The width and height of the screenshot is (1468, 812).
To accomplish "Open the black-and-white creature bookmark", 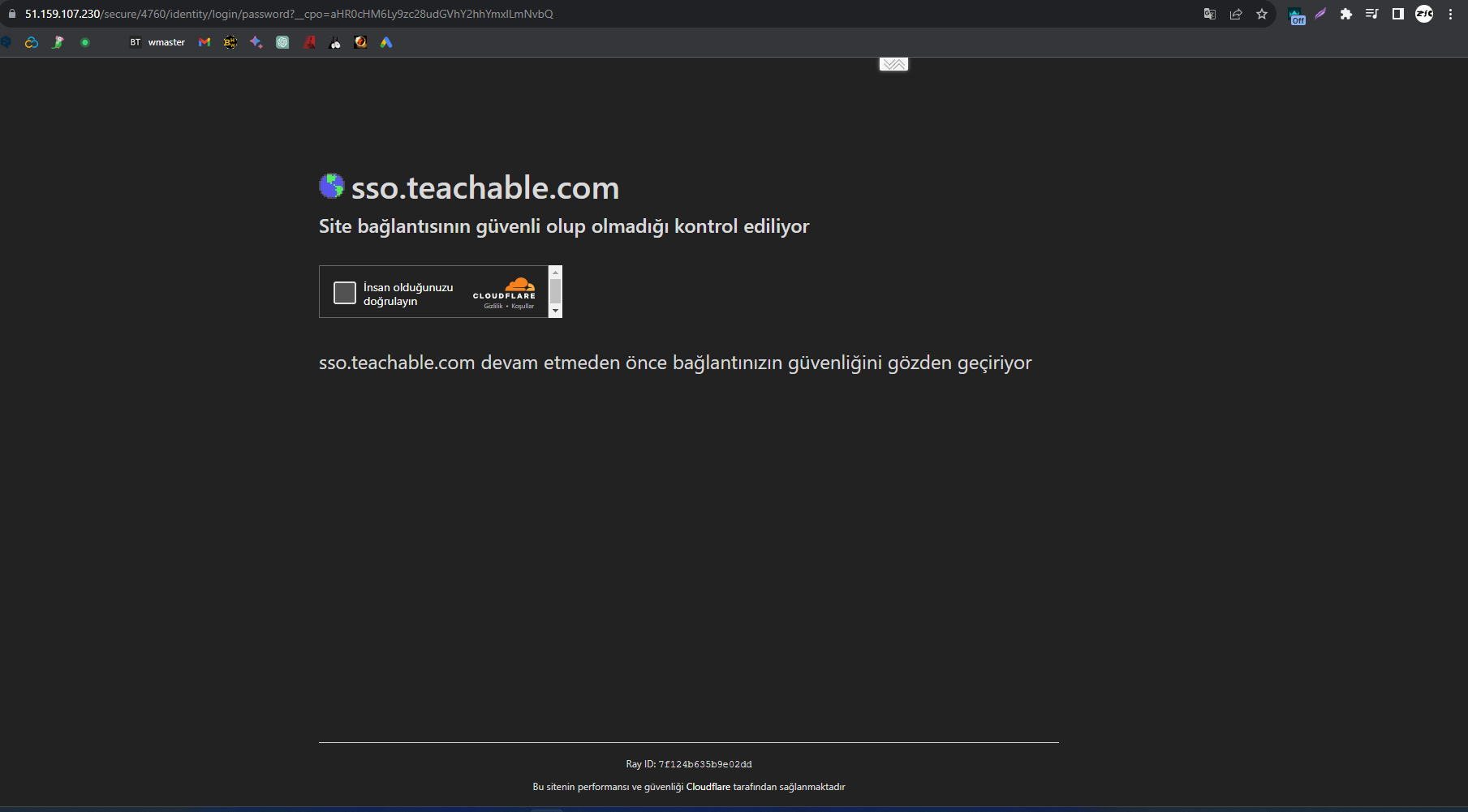I will click(335, 42).
